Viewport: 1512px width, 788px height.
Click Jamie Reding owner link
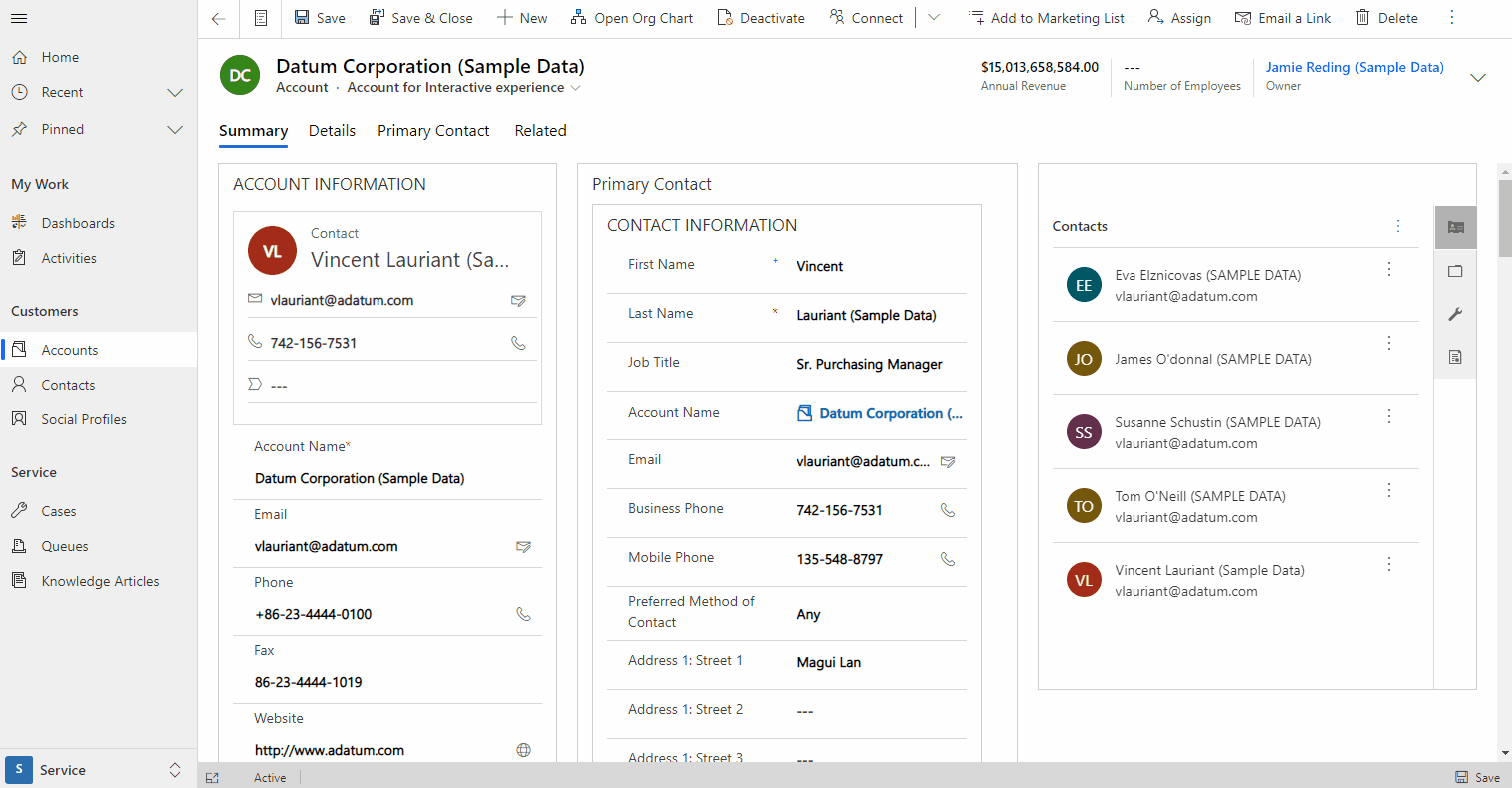pyautogui.click(x=1354, y=67)
